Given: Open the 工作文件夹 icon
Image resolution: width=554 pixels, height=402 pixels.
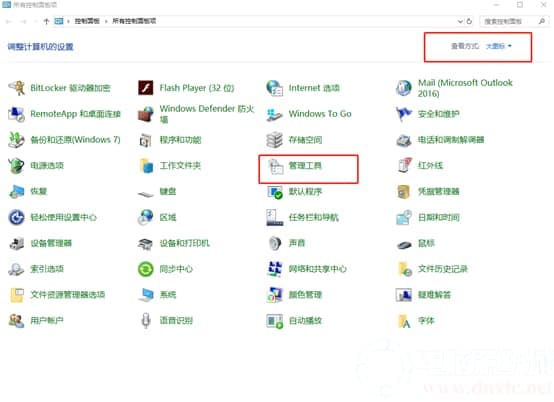Looking at the screenshot, I should click(x=146, y=165).
